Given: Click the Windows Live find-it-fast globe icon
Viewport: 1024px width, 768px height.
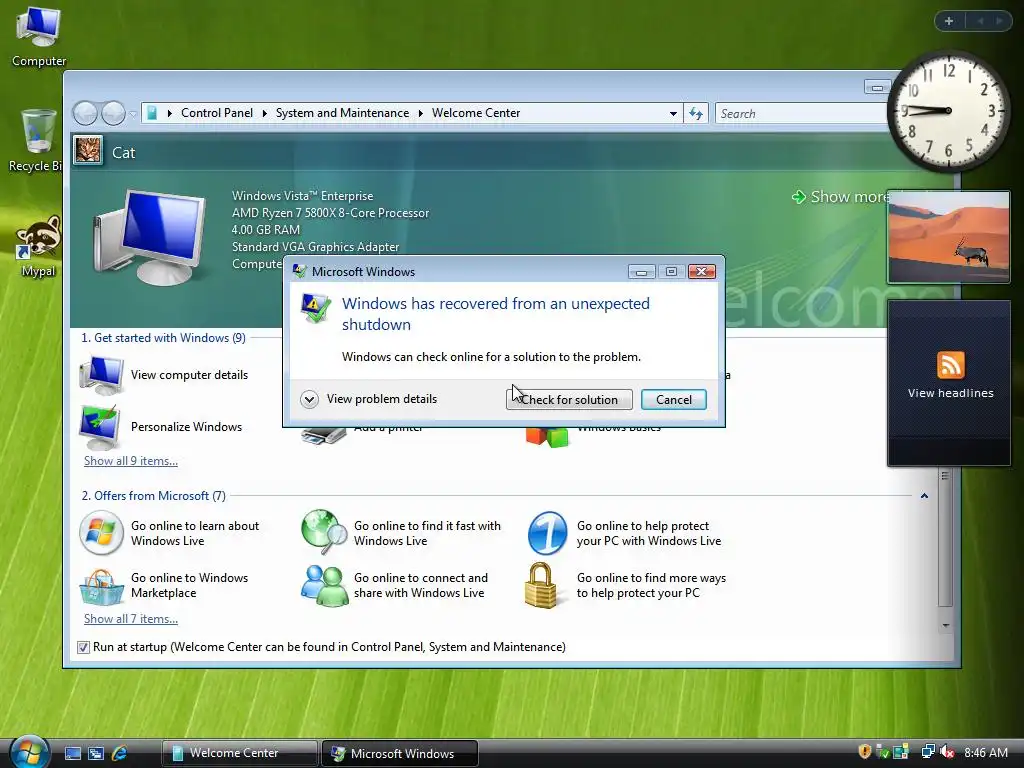Looking at the screenshot, I should click(x=324, y=533).
